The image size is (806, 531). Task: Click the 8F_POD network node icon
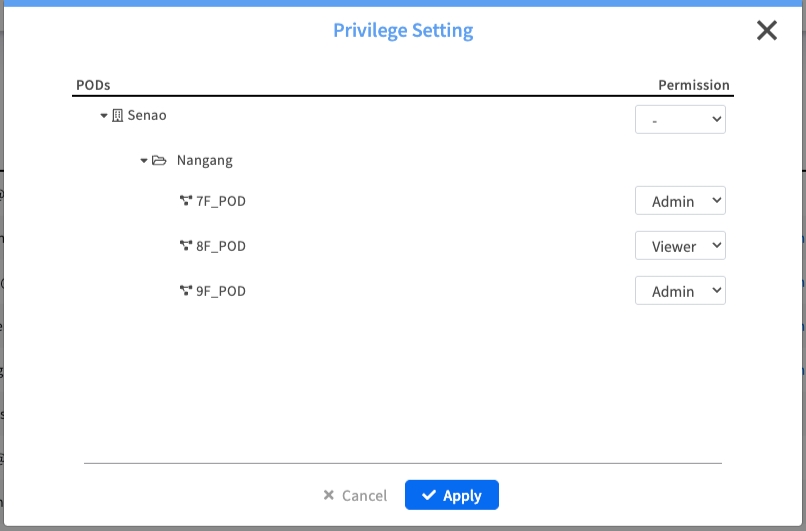pos(185,246)
